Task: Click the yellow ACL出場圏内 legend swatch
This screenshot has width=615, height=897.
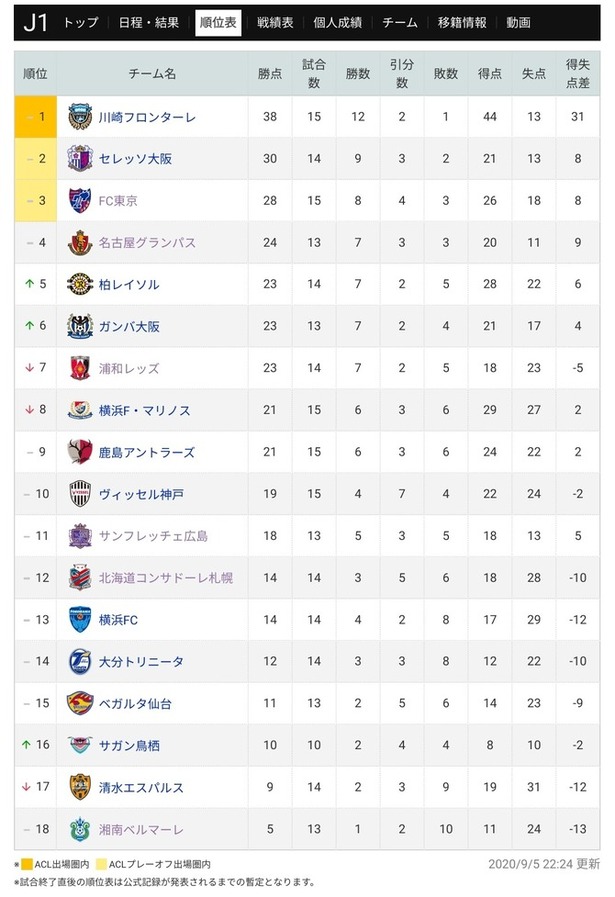Action: tap(27, 864)
